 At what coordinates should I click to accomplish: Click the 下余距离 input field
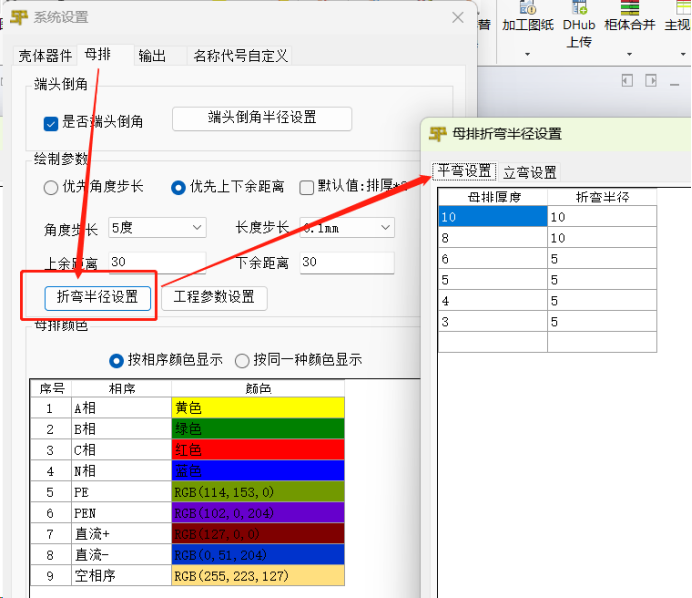(347, 263)
